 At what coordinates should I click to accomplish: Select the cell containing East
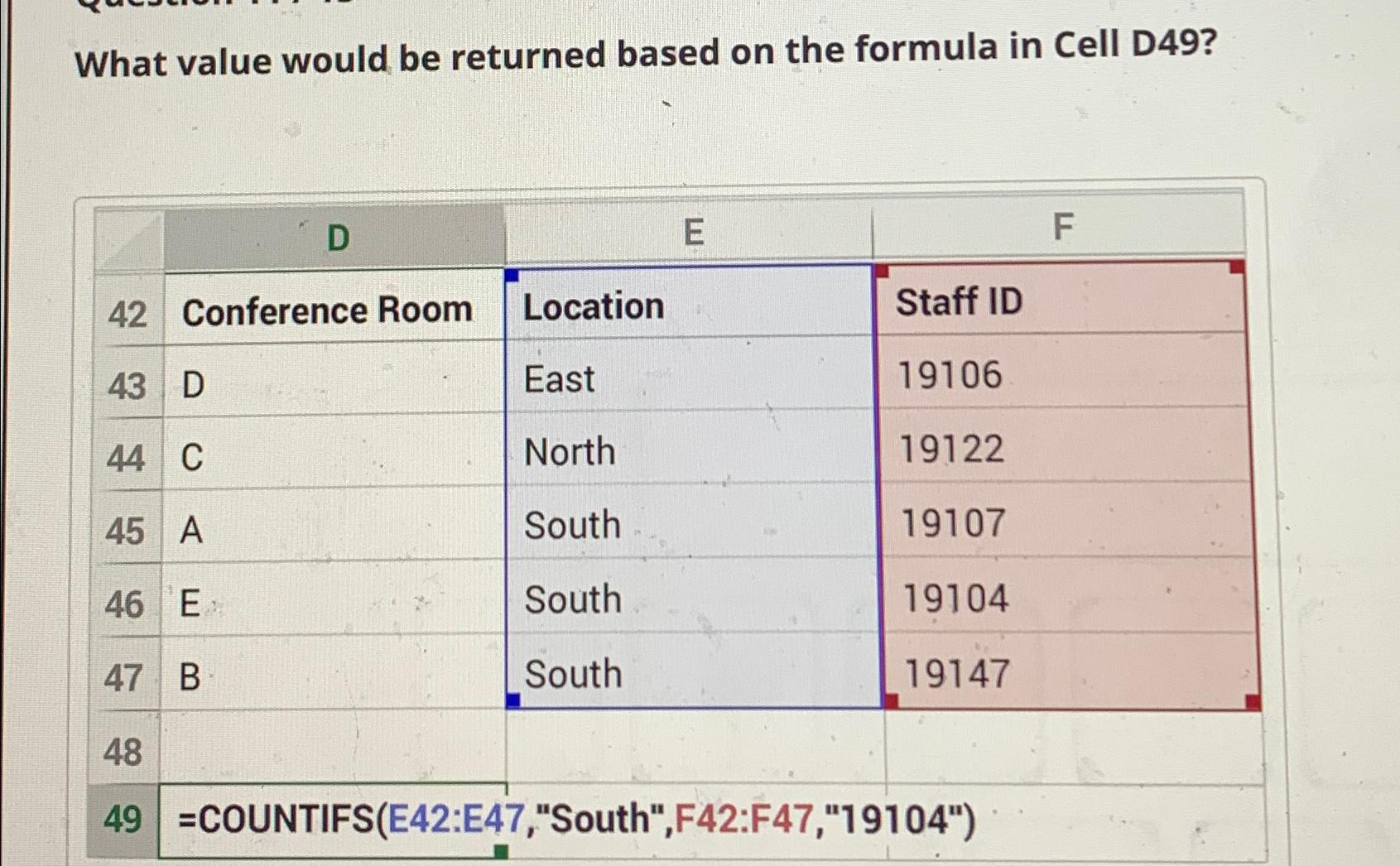[690, 377]
